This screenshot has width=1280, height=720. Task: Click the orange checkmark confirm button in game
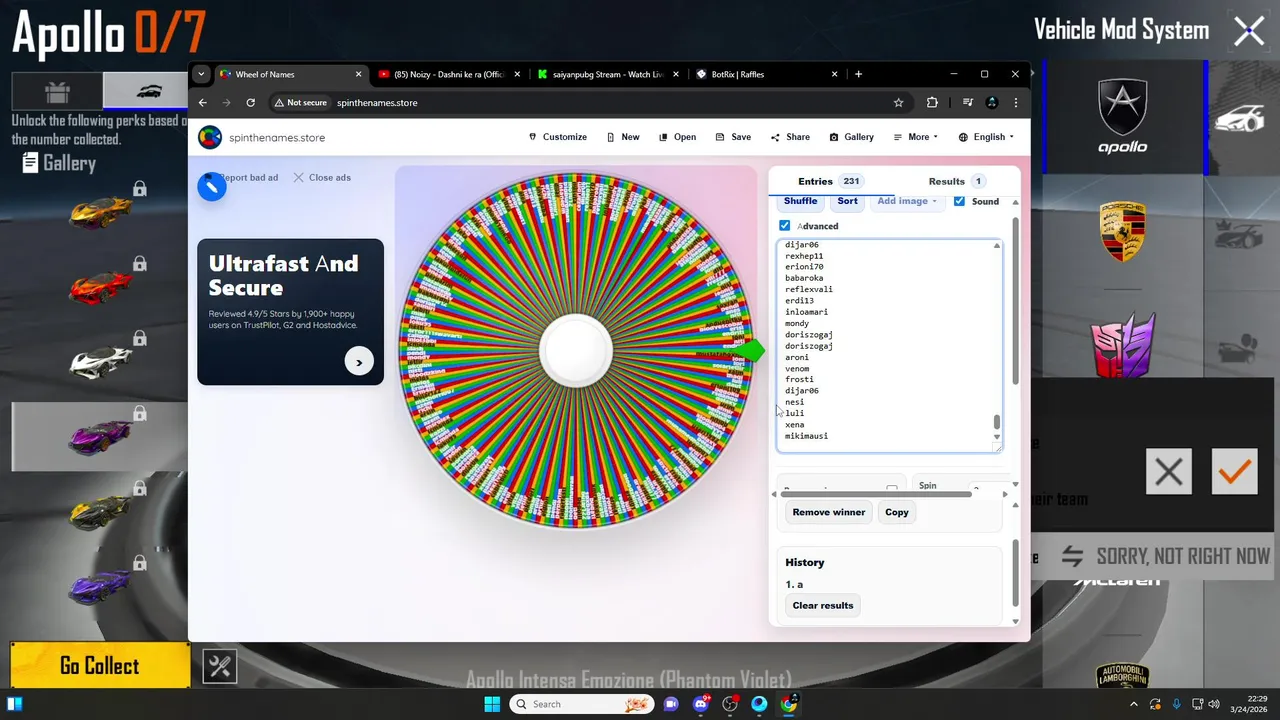1234,471
